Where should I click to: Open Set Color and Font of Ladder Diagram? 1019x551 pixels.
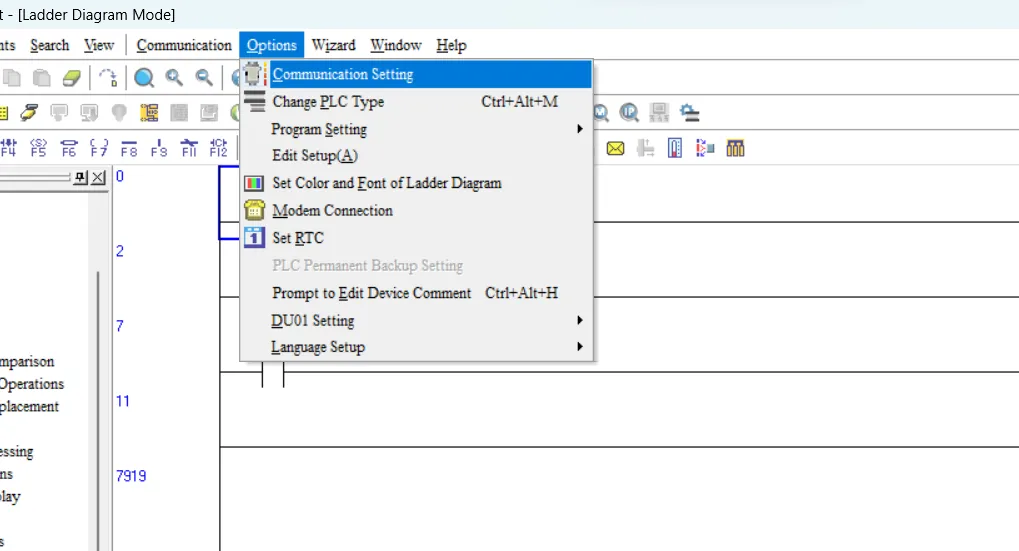416,183
